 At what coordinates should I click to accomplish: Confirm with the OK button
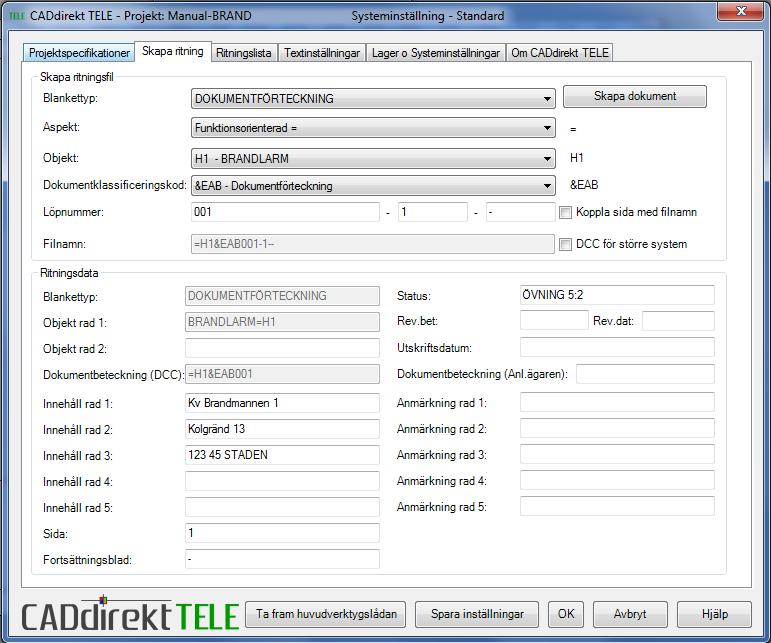(566, 614)
